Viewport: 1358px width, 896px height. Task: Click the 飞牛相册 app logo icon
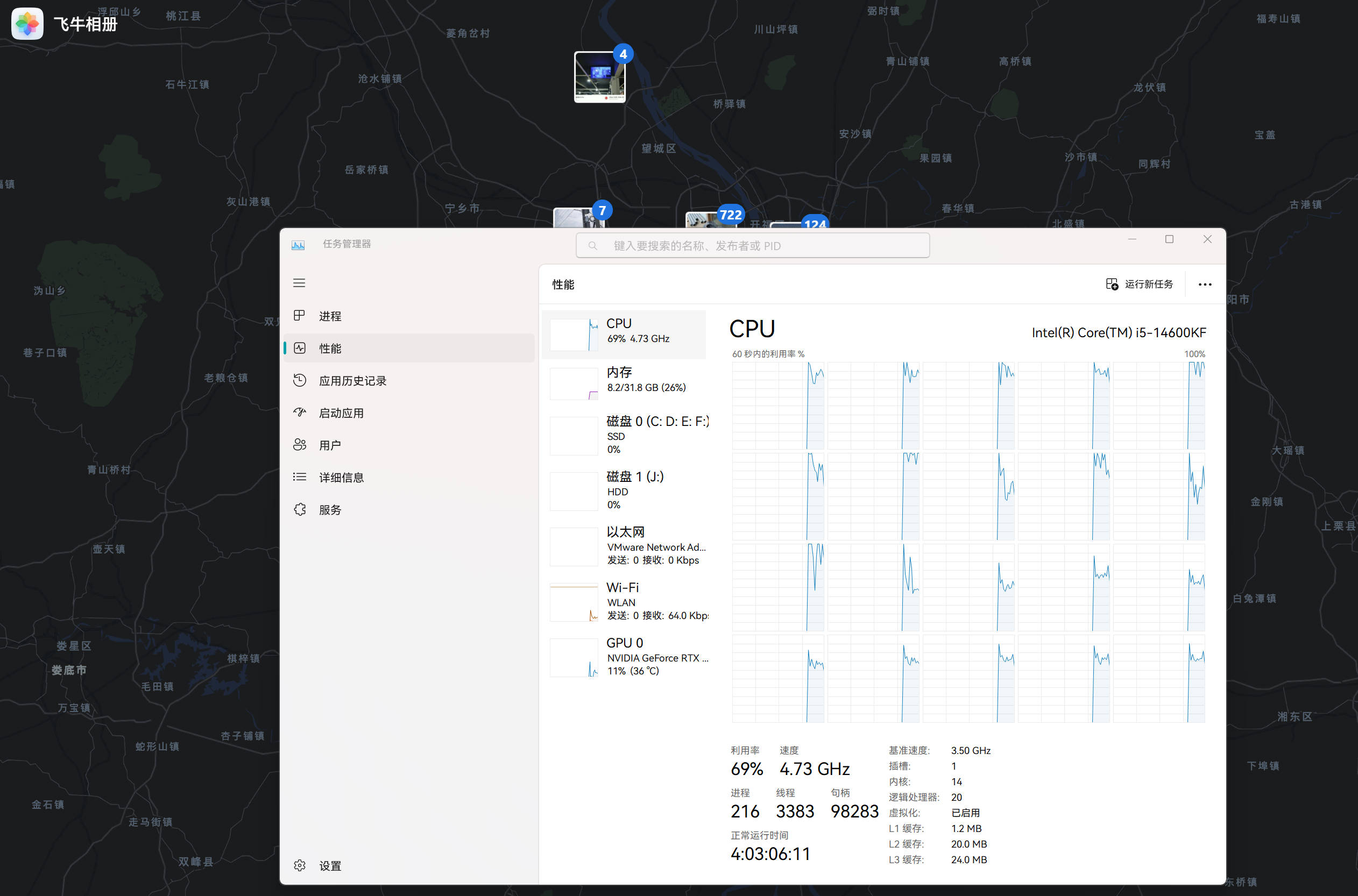[27, 24]
